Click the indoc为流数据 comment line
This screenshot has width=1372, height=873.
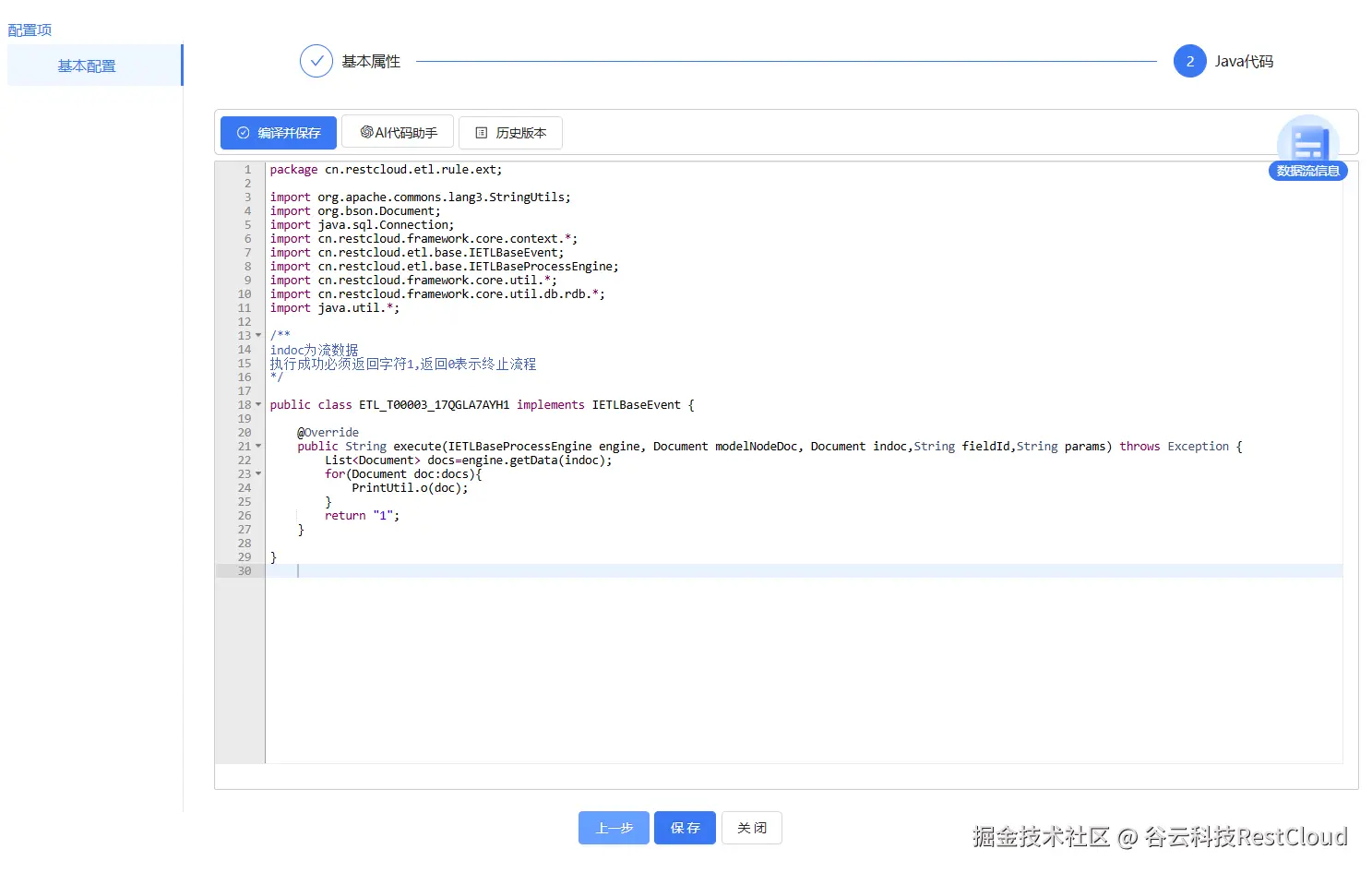[x=314, y=350]
